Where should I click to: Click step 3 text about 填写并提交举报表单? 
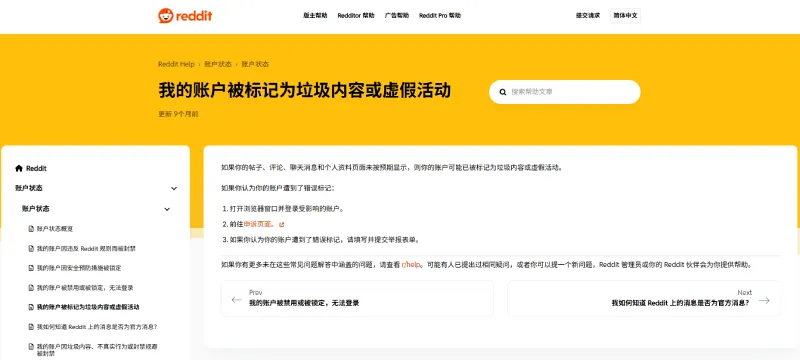point(325,240)
